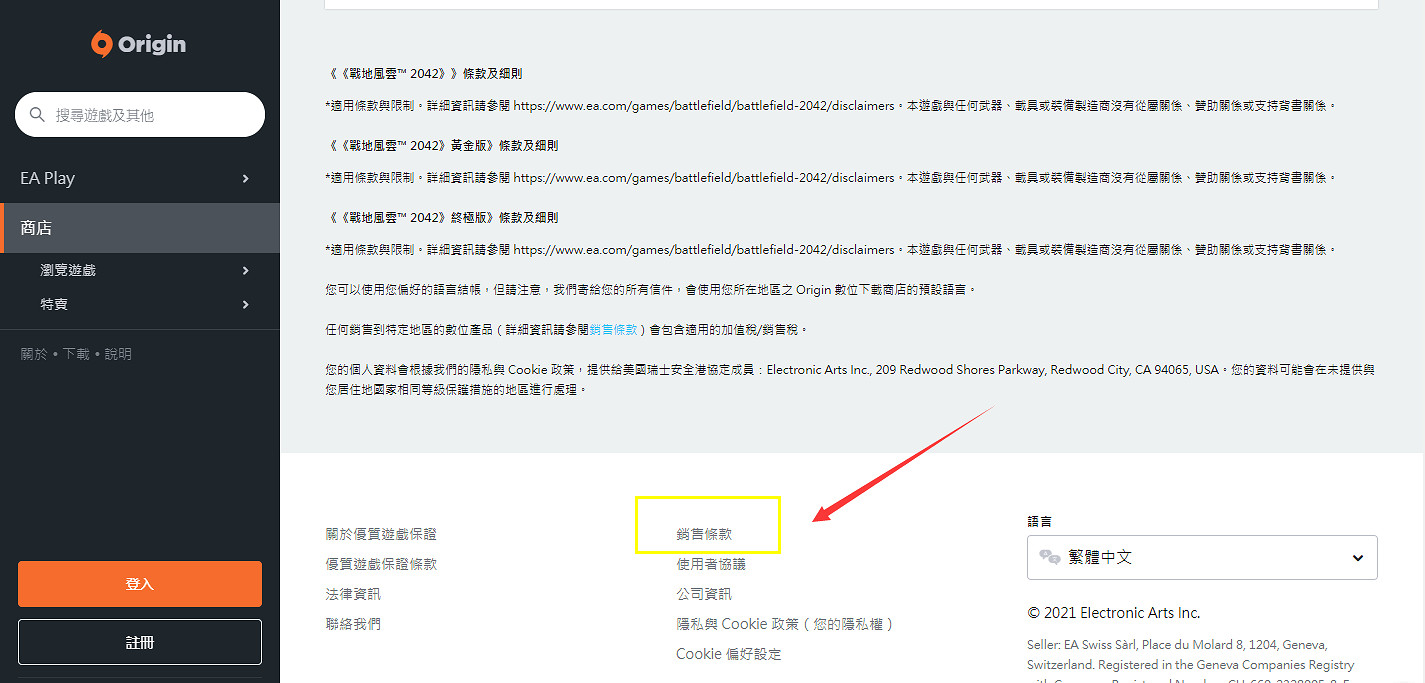1425x683 pixels.
Task: Click the magnifier icon in the search box
Action: point(38,115)
